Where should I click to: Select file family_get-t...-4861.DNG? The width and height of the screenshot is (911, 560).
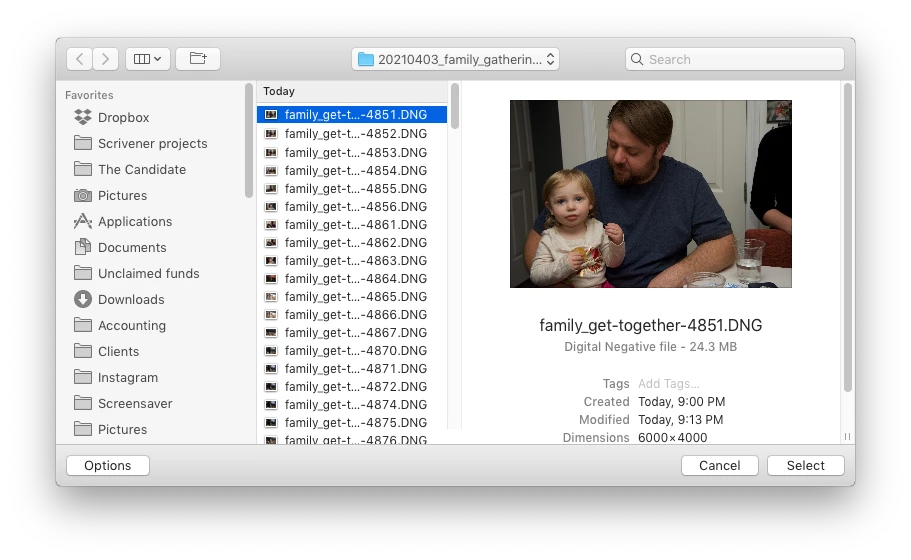tap(352, 225)
